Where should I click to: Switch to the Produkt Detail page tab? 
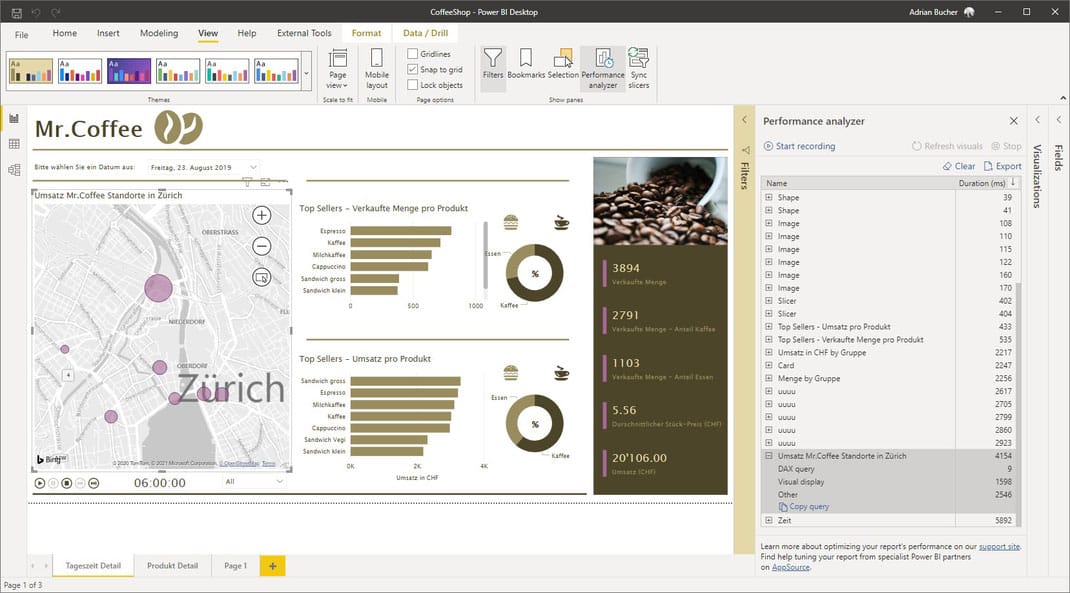pyautogui.click(x=172, y=565)
